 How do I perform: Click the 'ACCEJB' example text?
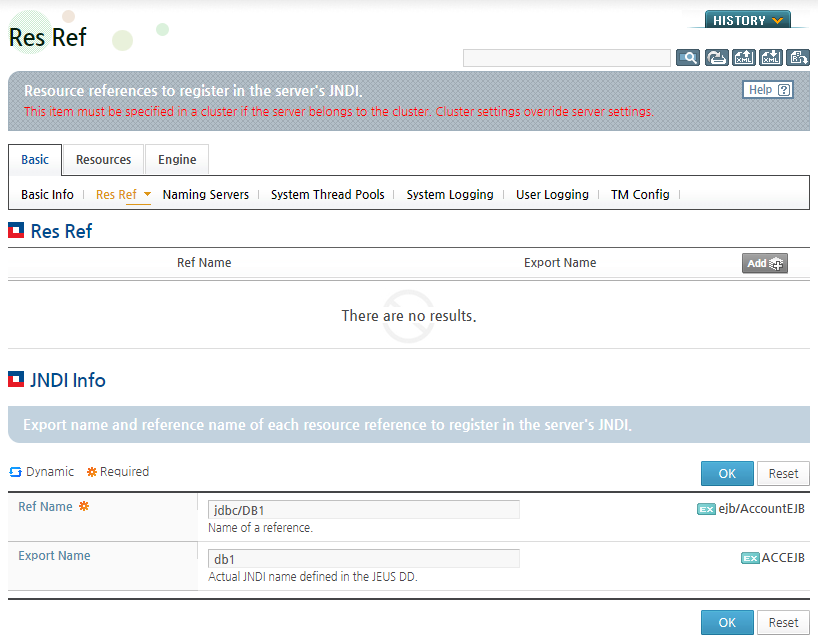(x=783, y=558)
